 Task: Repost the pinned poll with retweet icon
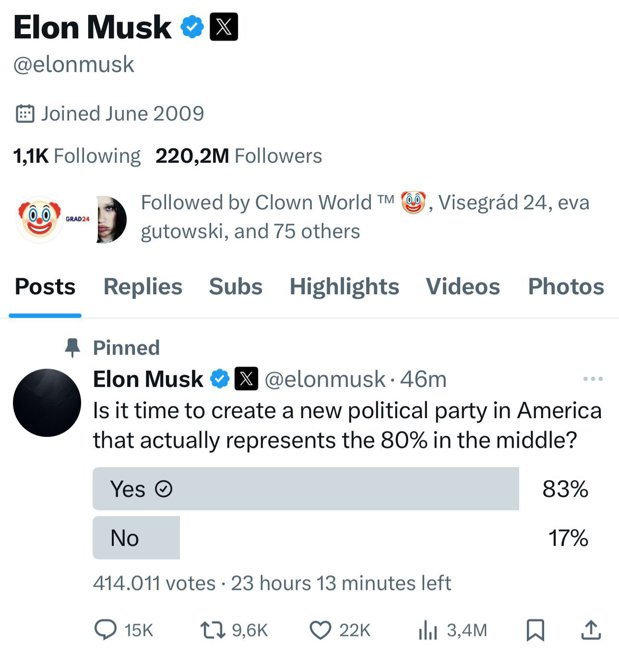click(x=212, y=630)
